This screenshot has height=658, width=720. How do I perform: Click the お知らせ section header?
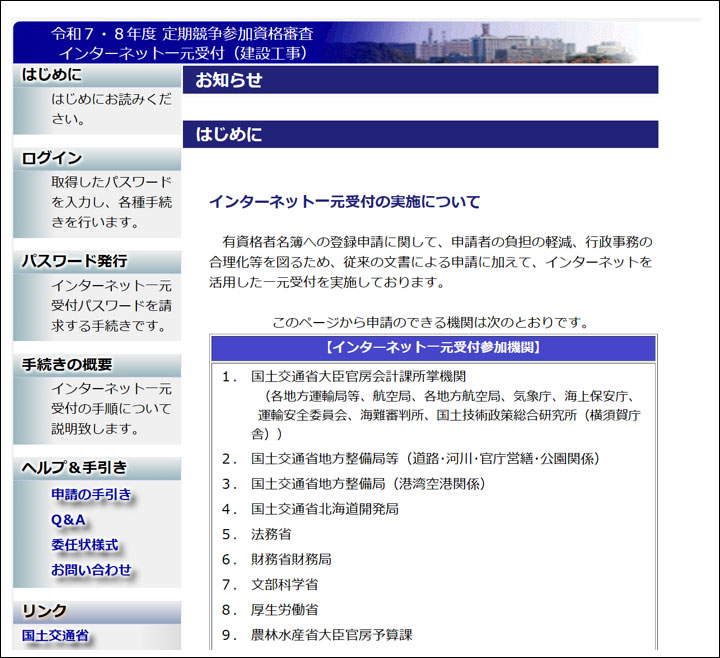coord(420,80)
